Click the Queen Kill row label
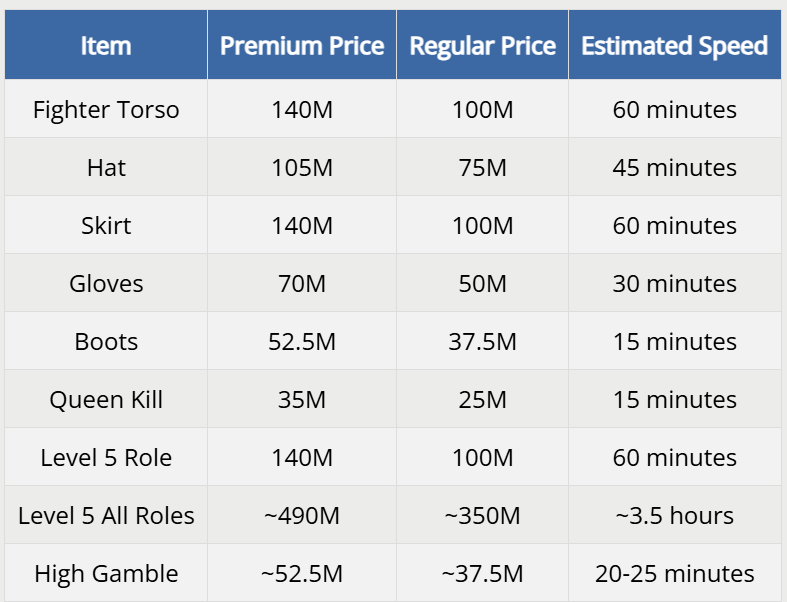787x602 pixels. pyautogui.click(x=106, y=399)
